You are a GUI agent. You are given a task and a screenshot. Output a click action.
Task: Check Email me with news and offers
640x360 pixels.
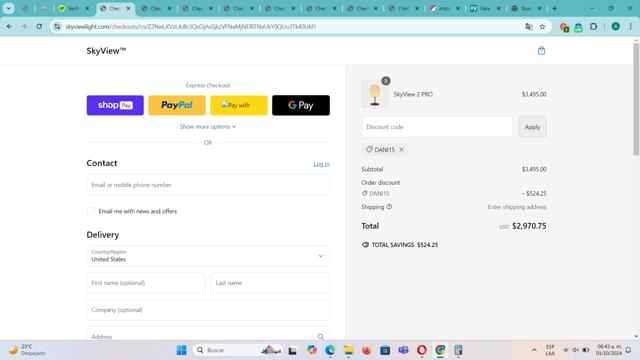(91, 211)
